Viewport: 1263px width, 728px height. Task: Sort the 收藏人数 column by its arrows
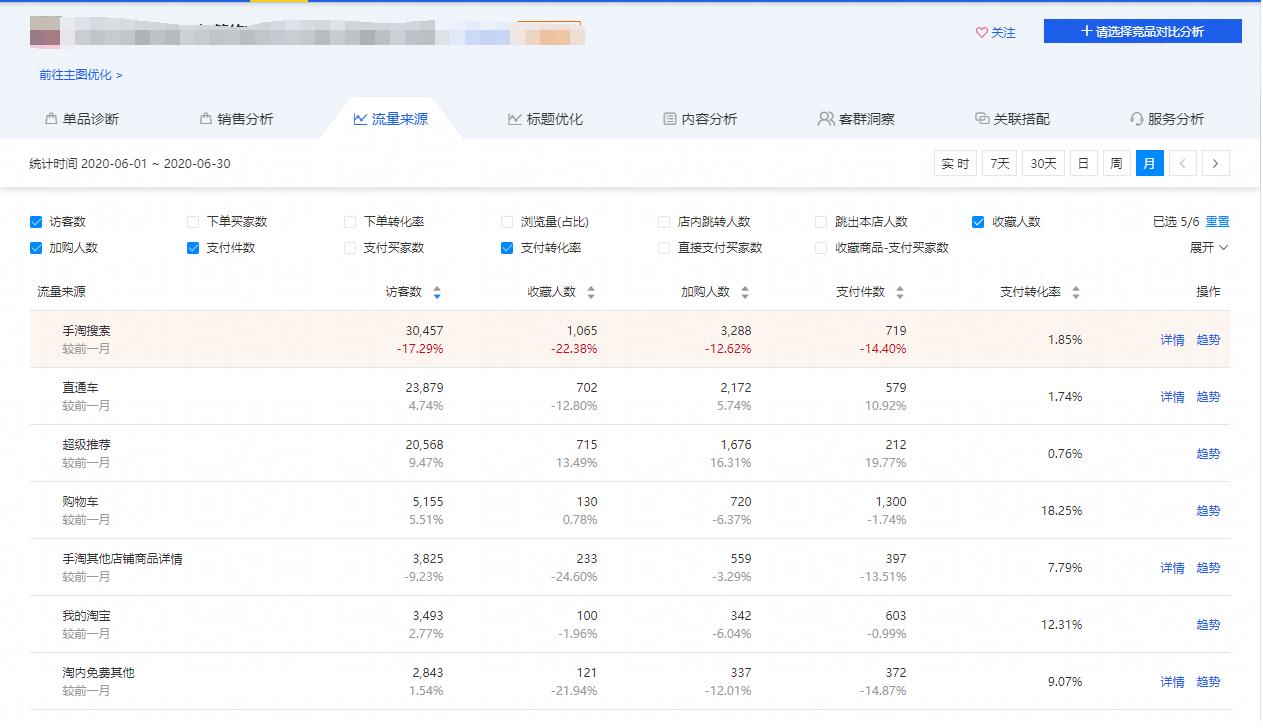tap(593, 292)
